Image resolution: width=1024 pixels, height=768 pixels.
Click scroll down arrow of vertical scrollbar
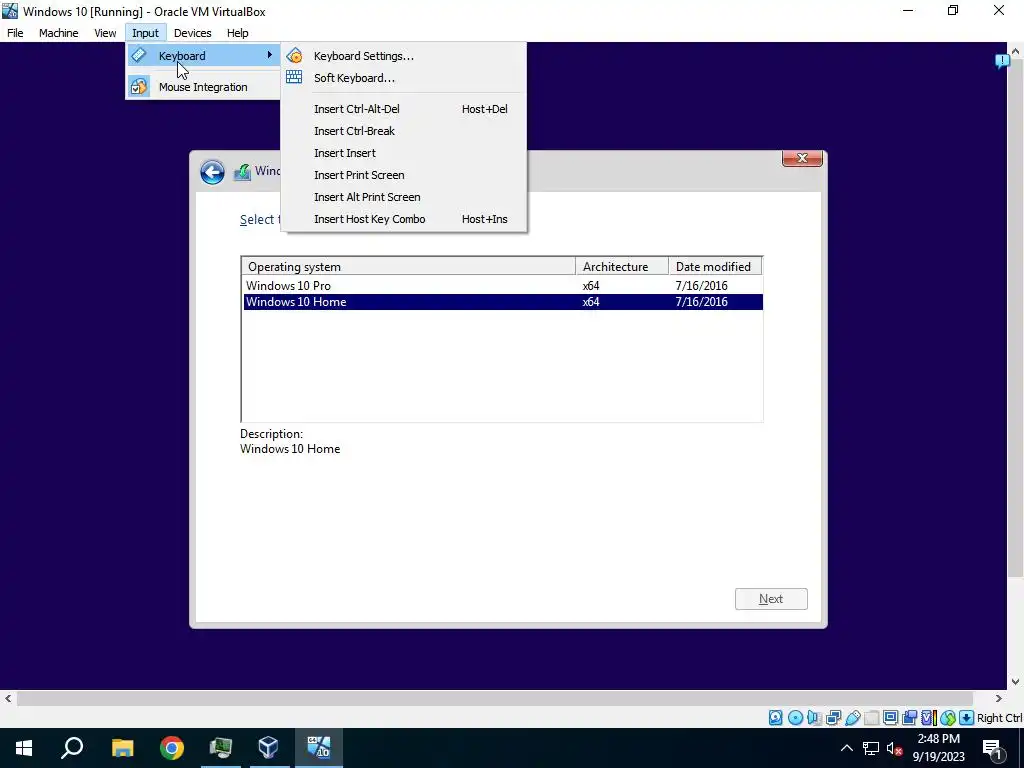tap(1016, 682)
